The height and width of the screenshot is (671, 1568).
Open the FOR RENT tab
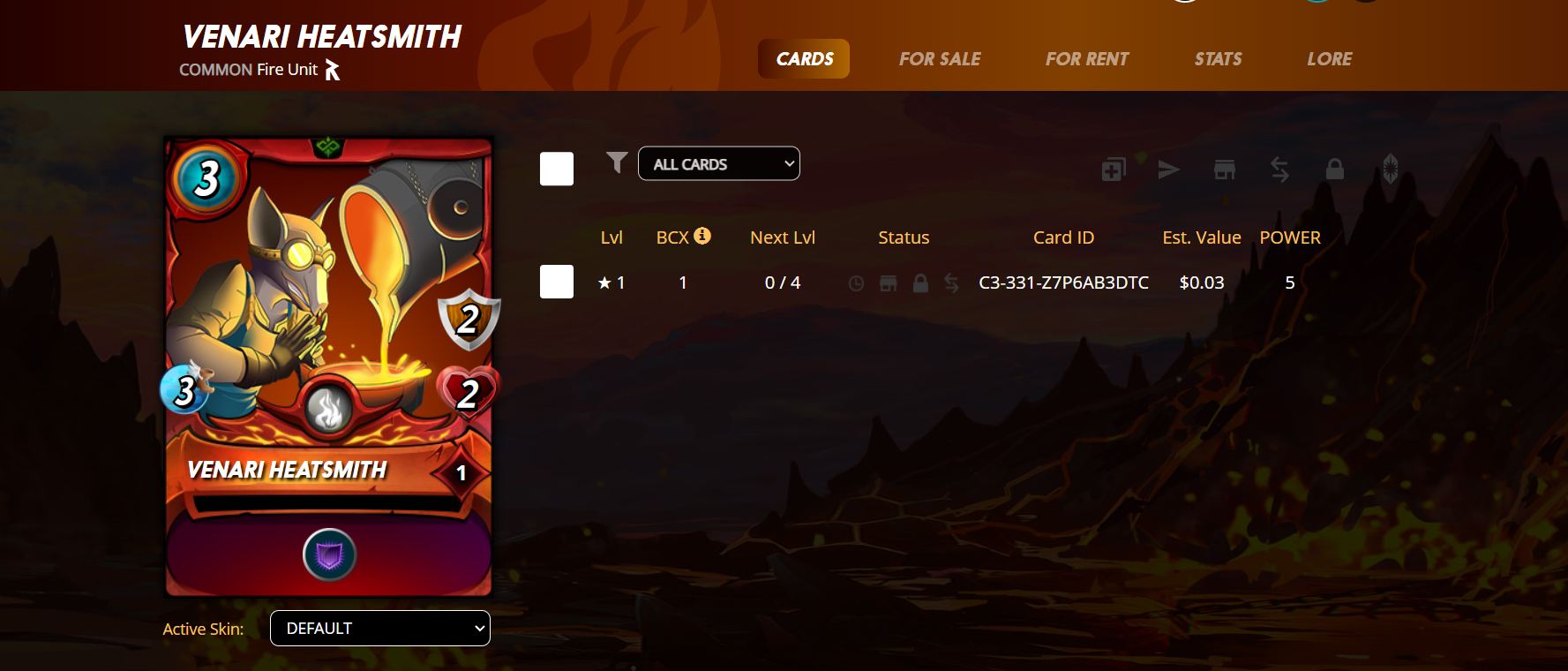click(x=1087, y=59)
